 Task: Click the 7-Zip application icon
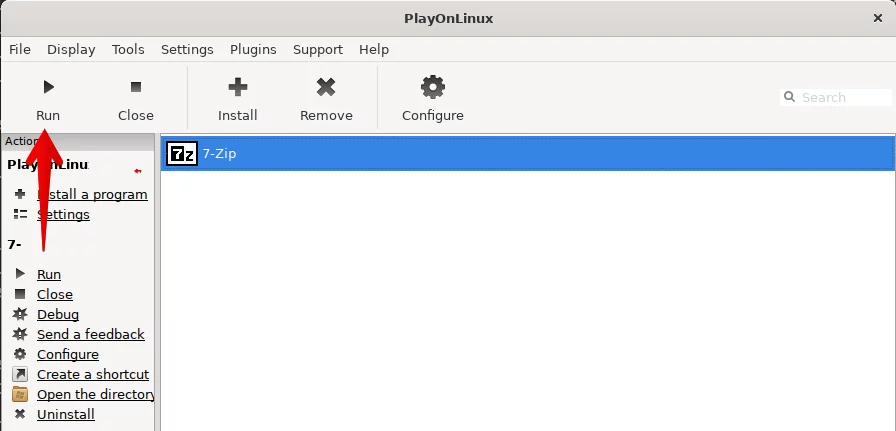tap(182, 153)
